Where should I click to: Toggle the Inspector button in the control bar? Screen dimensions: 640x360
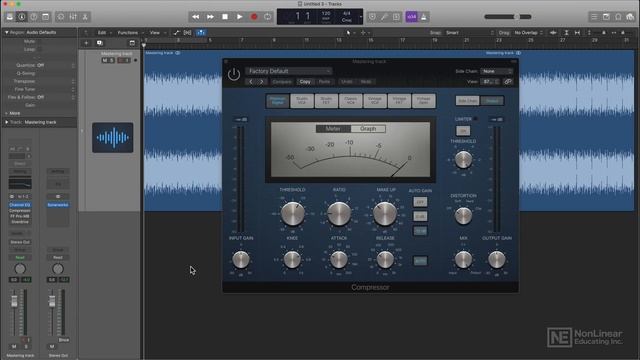[22, 17]
